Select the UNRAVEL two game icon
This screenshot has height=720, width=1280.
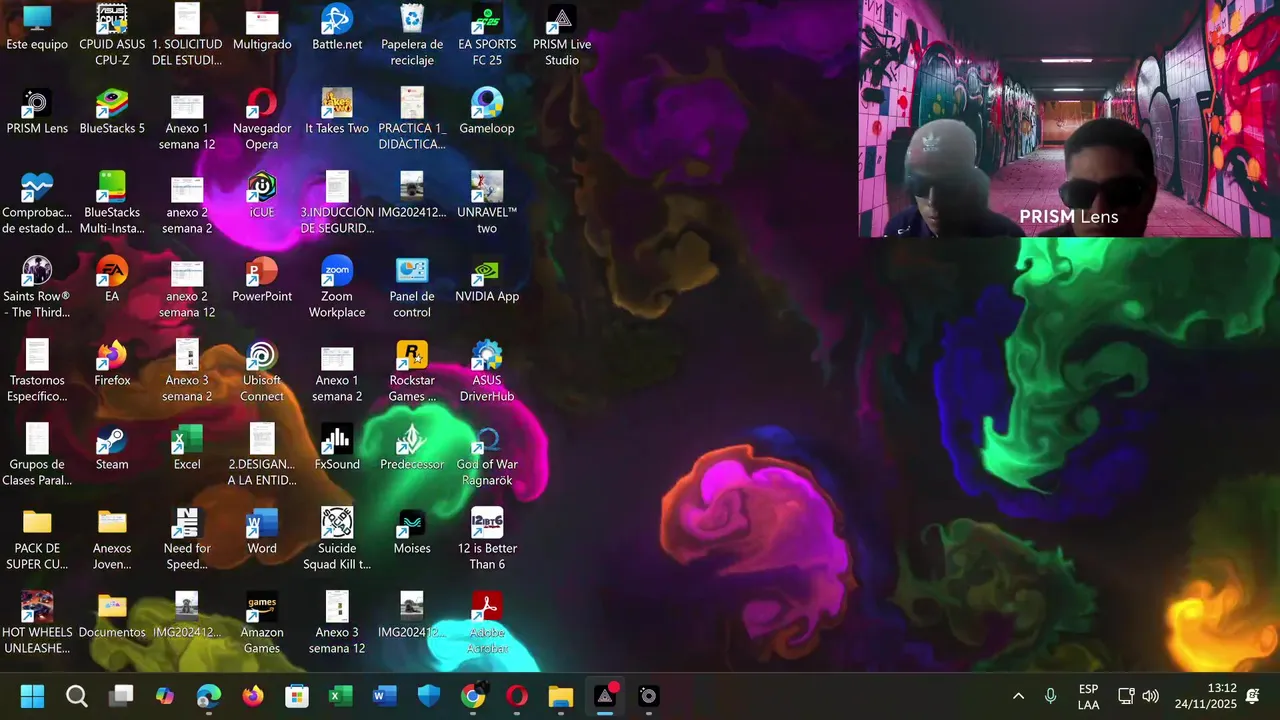coord(487,203)
